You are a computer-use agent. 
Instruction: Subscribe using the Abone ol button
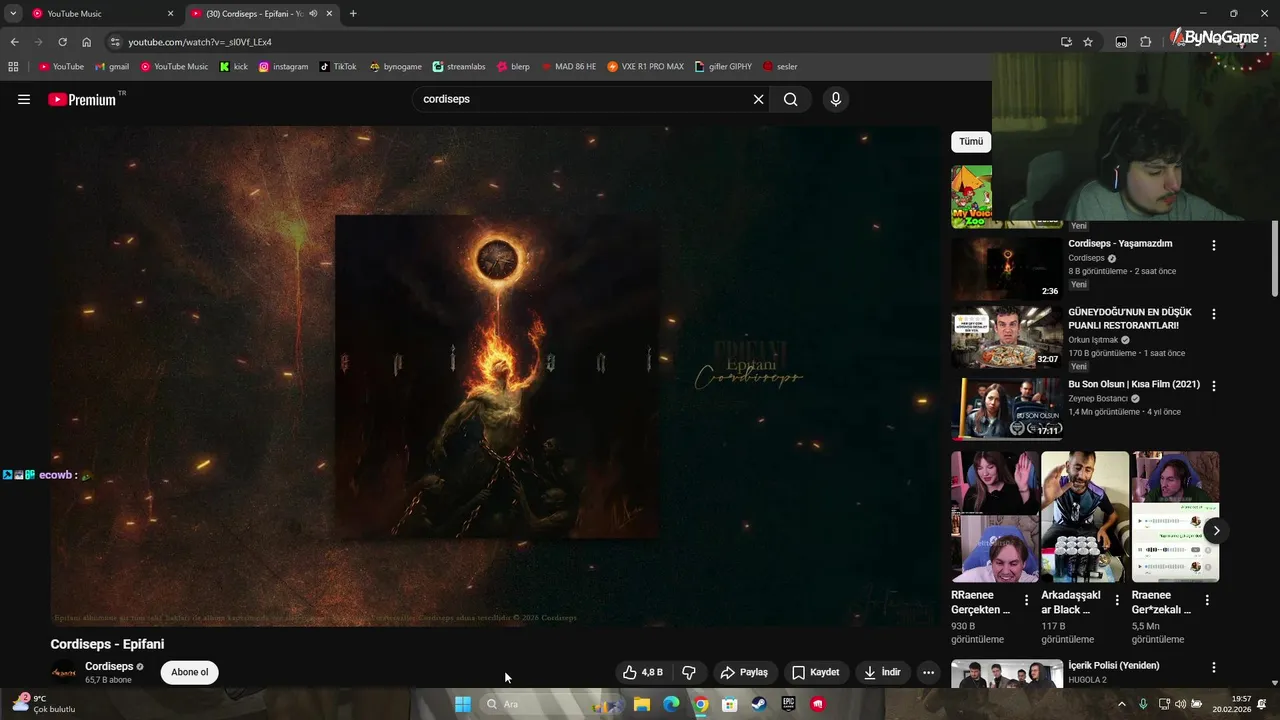[190, 672]
